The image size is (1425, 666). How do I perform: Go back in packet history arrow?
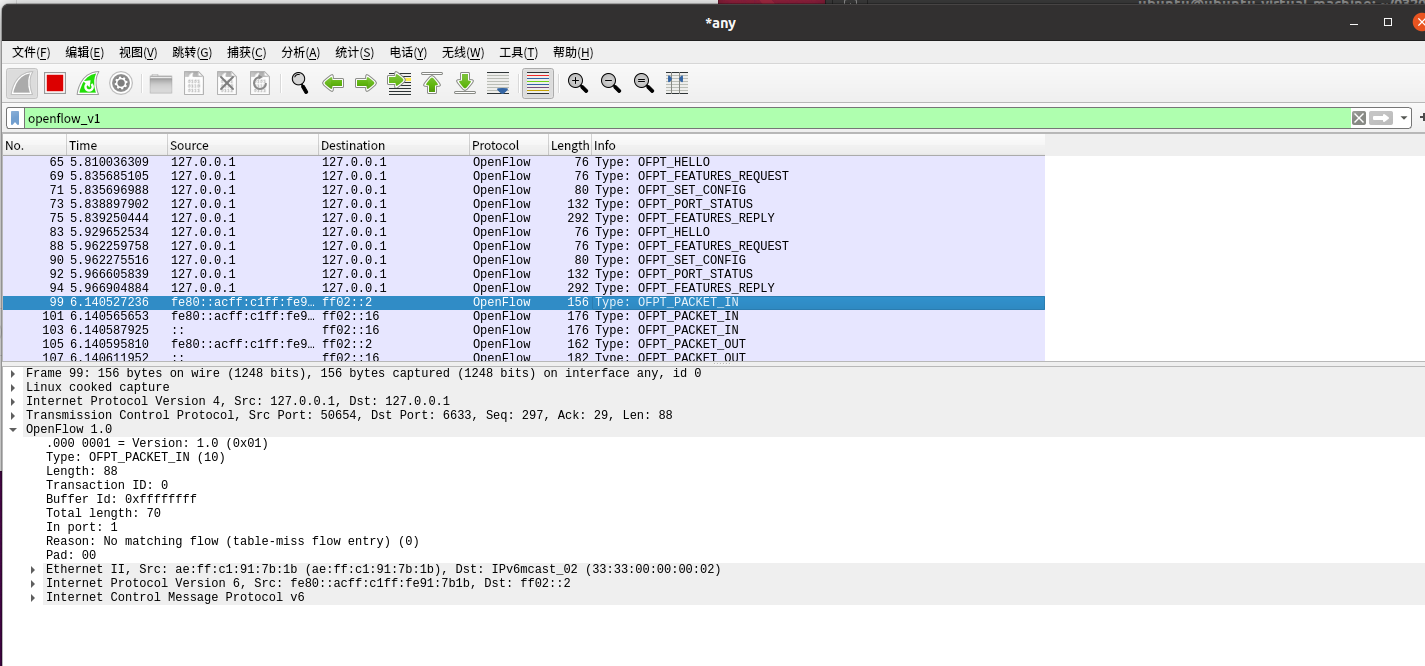(333, 83)
